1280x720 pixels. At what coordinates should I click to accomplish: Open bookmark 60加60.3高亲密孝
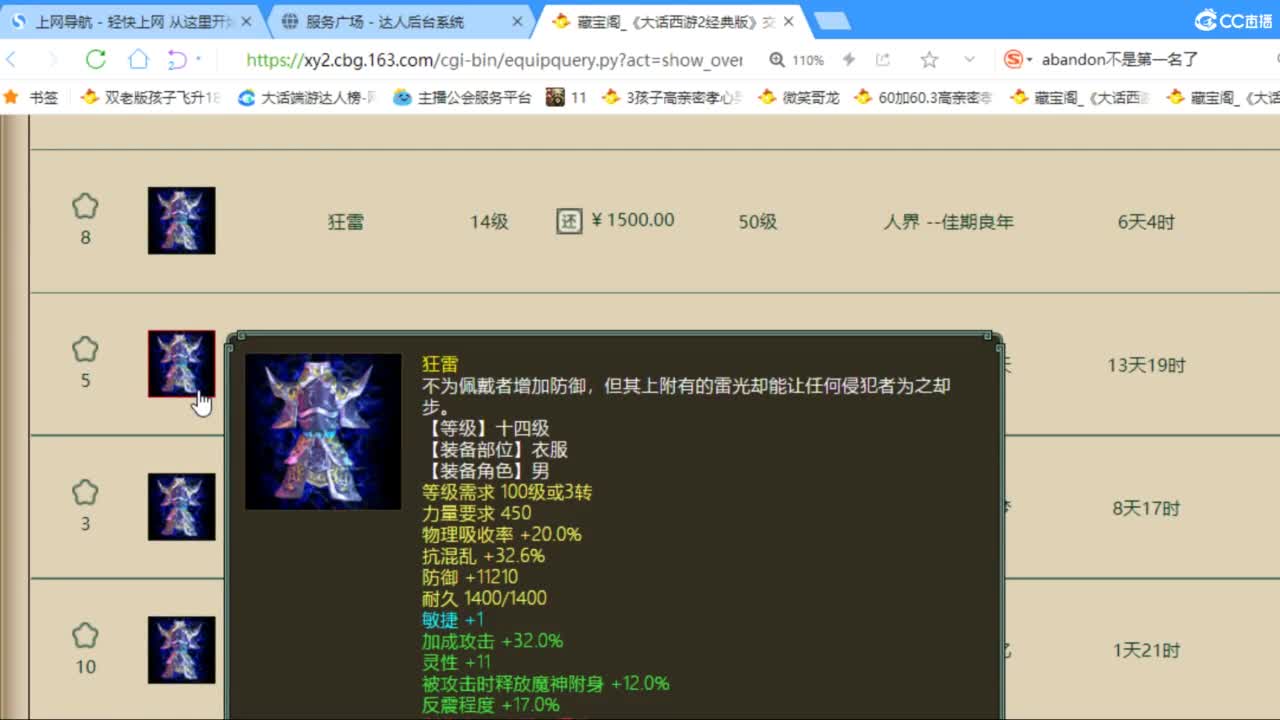click(925, 97)
